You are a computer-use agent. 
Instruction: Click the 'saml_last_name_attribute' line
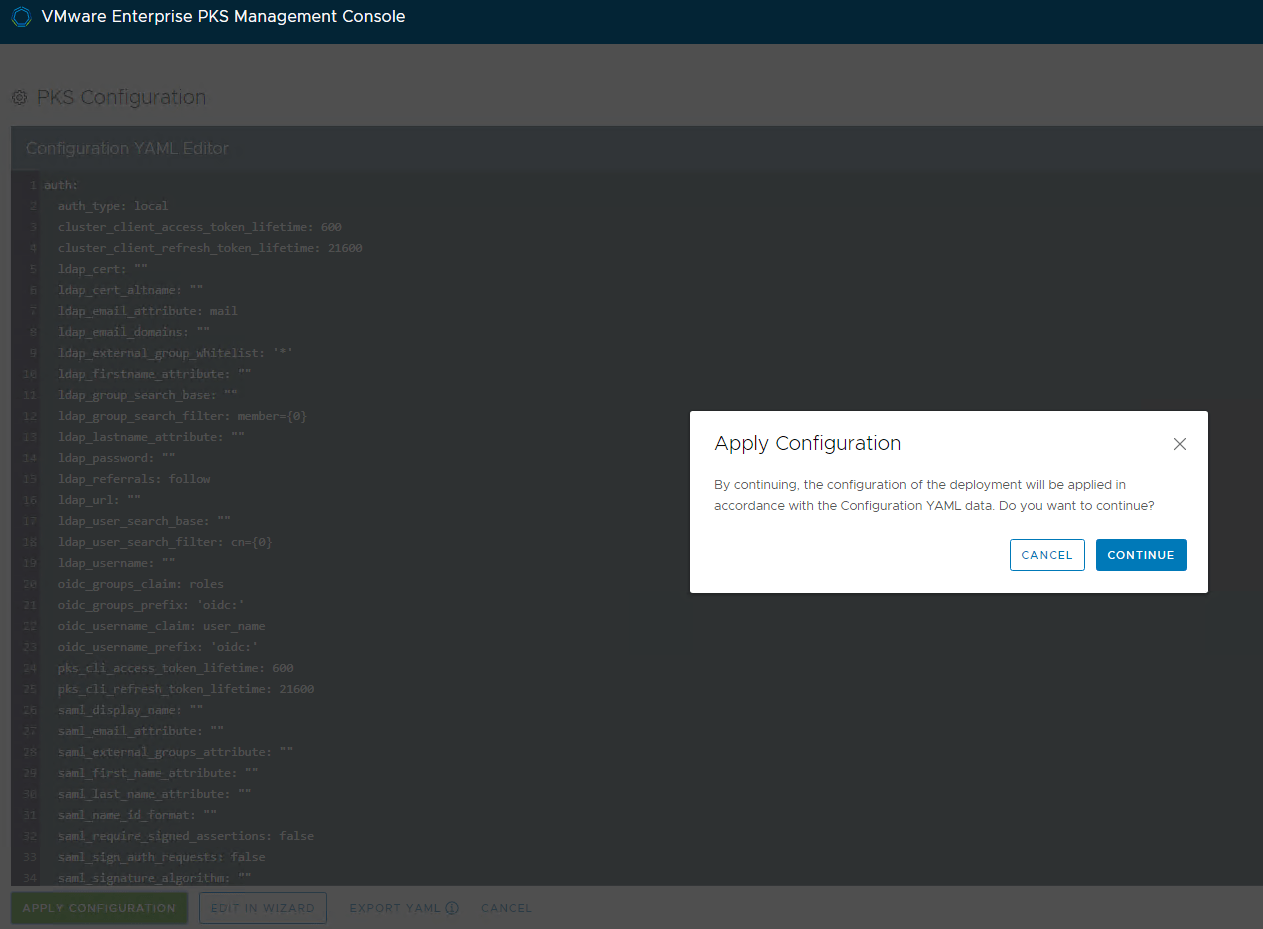tap(155, 794)
